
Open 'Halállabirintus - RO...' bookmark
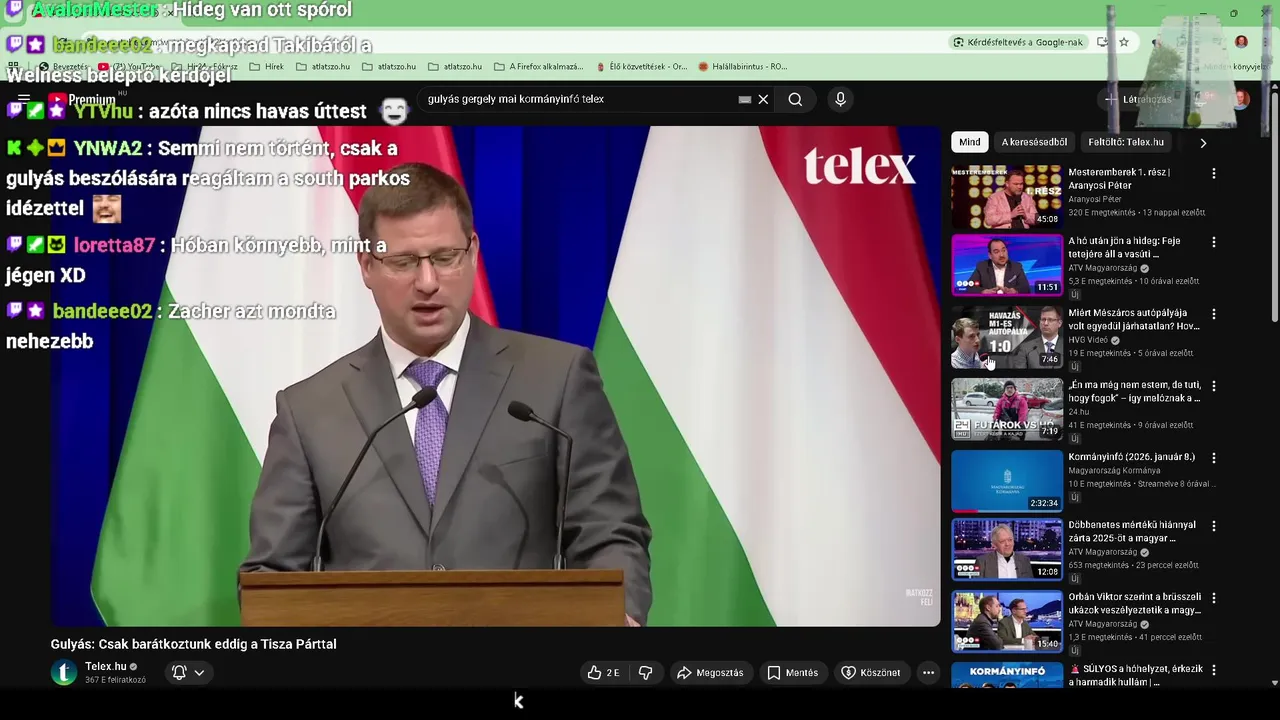tap(743, 67)
